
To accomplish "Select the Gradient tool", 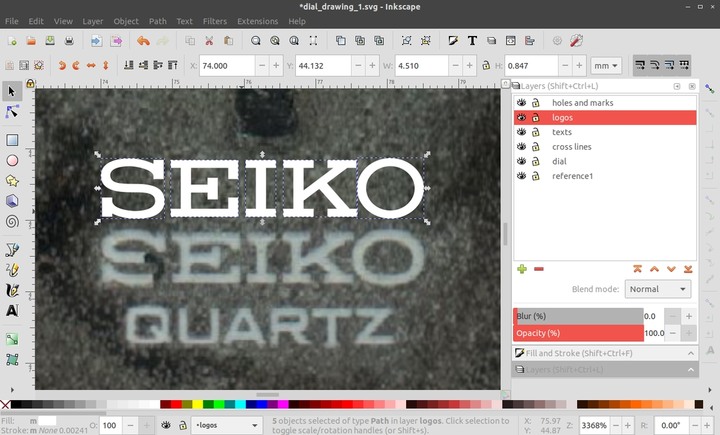I will (12, 339).
